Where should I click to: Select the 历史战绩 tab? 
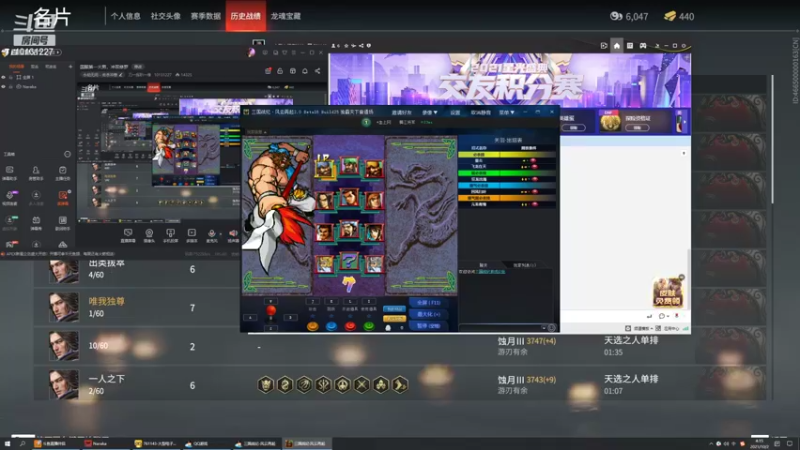pos(245,16)
